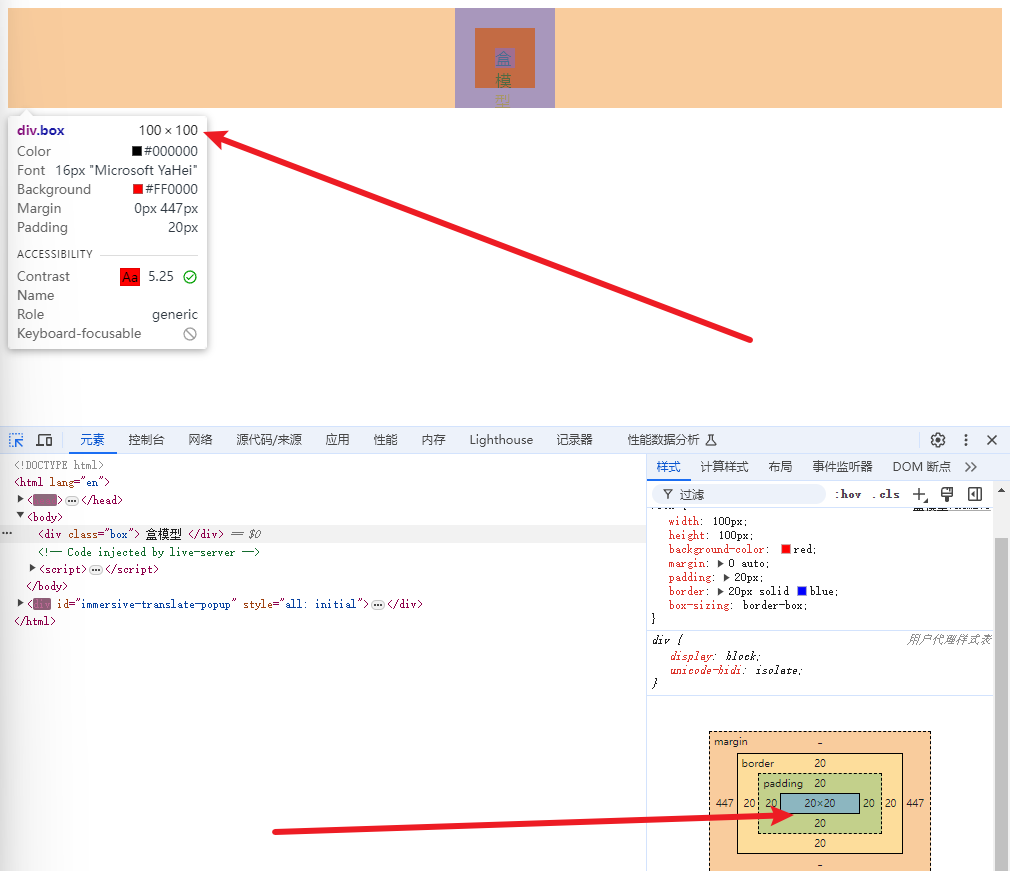Expand the border shorthand property
Screen dimensions: 1010x871
pyautogui.click(x=721, y=592)
